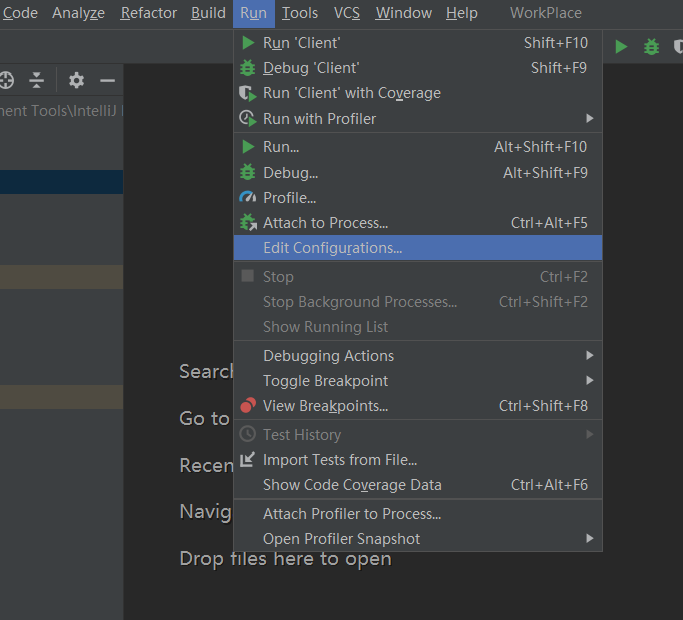Screen dimensions: 683x620
Task: Select Edit Configurations... menu entry
Action: [418, 248]
